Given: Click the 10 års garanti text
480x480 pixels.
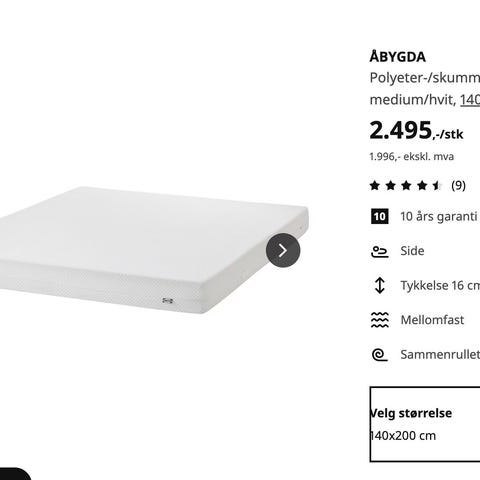Looking at the screenshot, I should coord(439,217).
